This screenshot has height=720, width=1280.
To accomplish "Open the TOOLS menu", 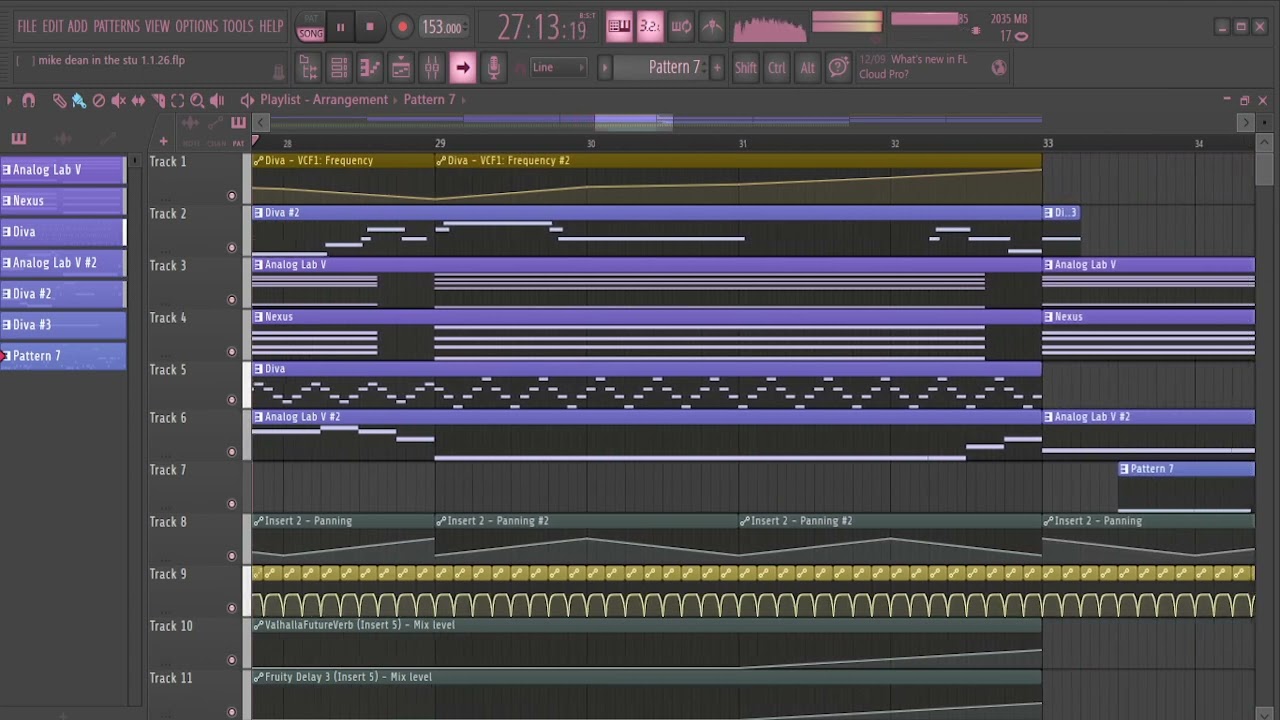I will coord(237,26).
